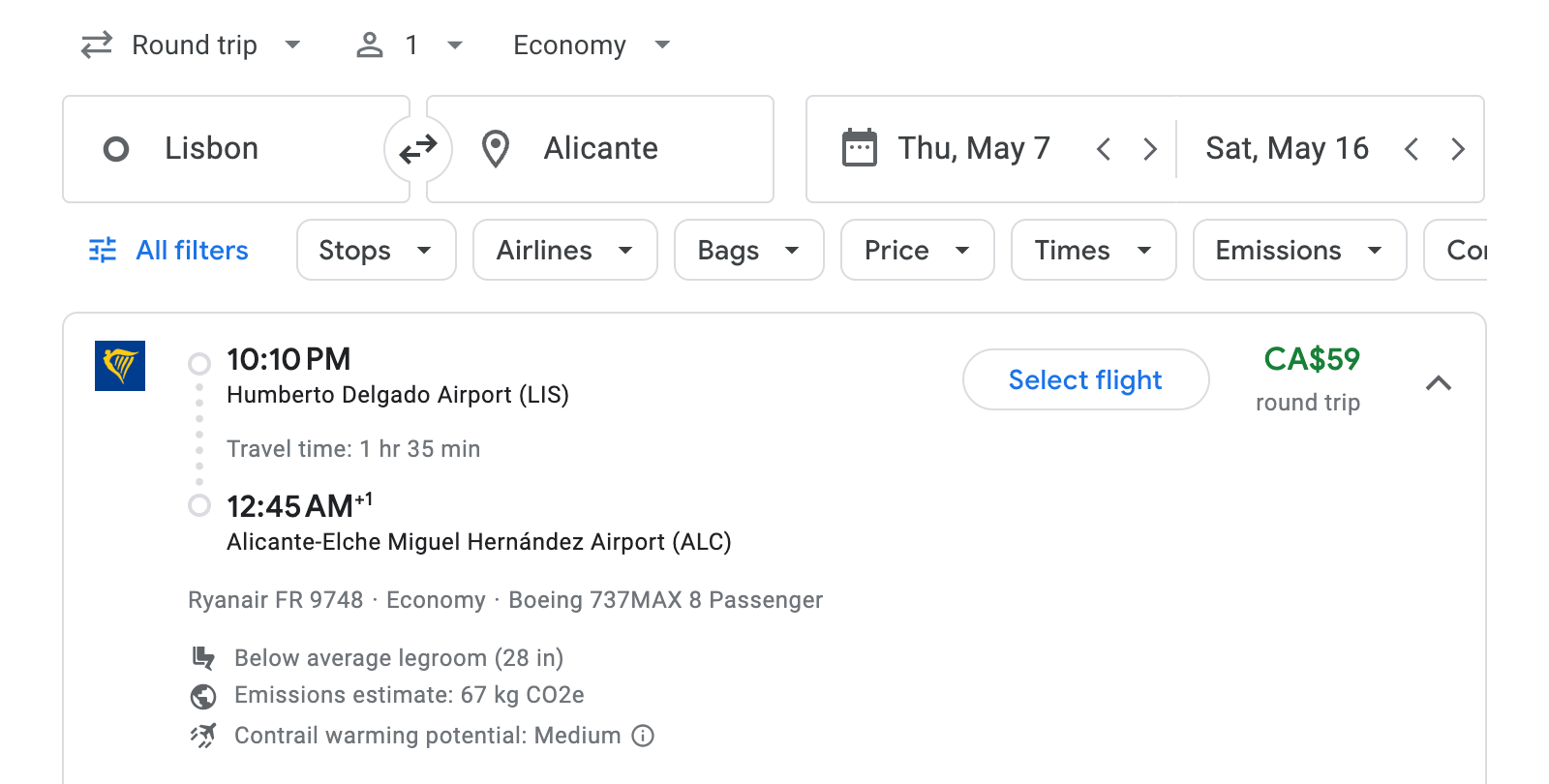Click the location pin next to Alicante

496,148
